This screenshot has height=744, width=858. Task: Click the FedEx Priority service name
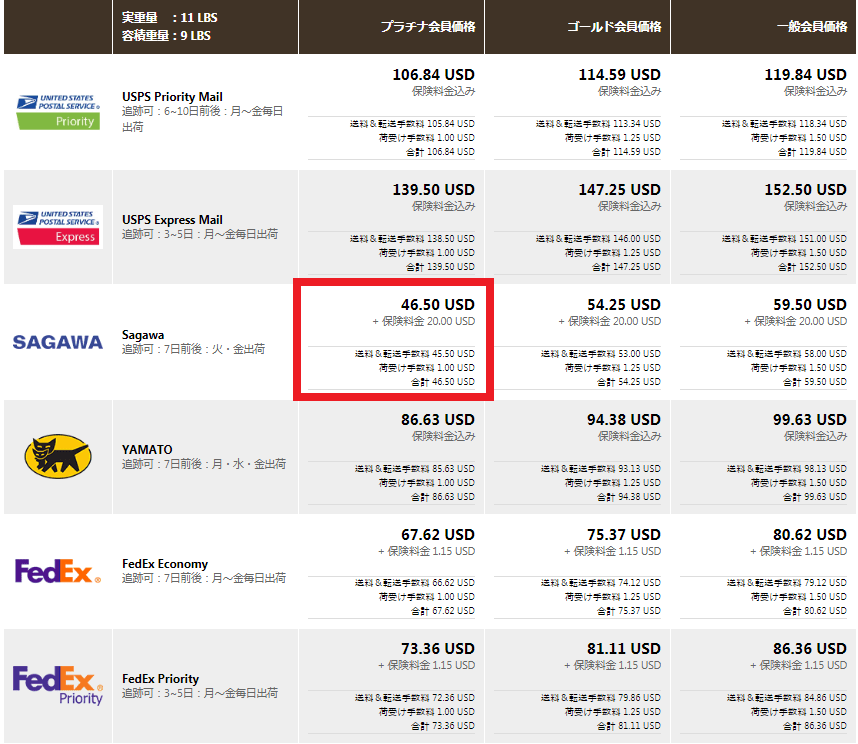click(x=160, y=679)
